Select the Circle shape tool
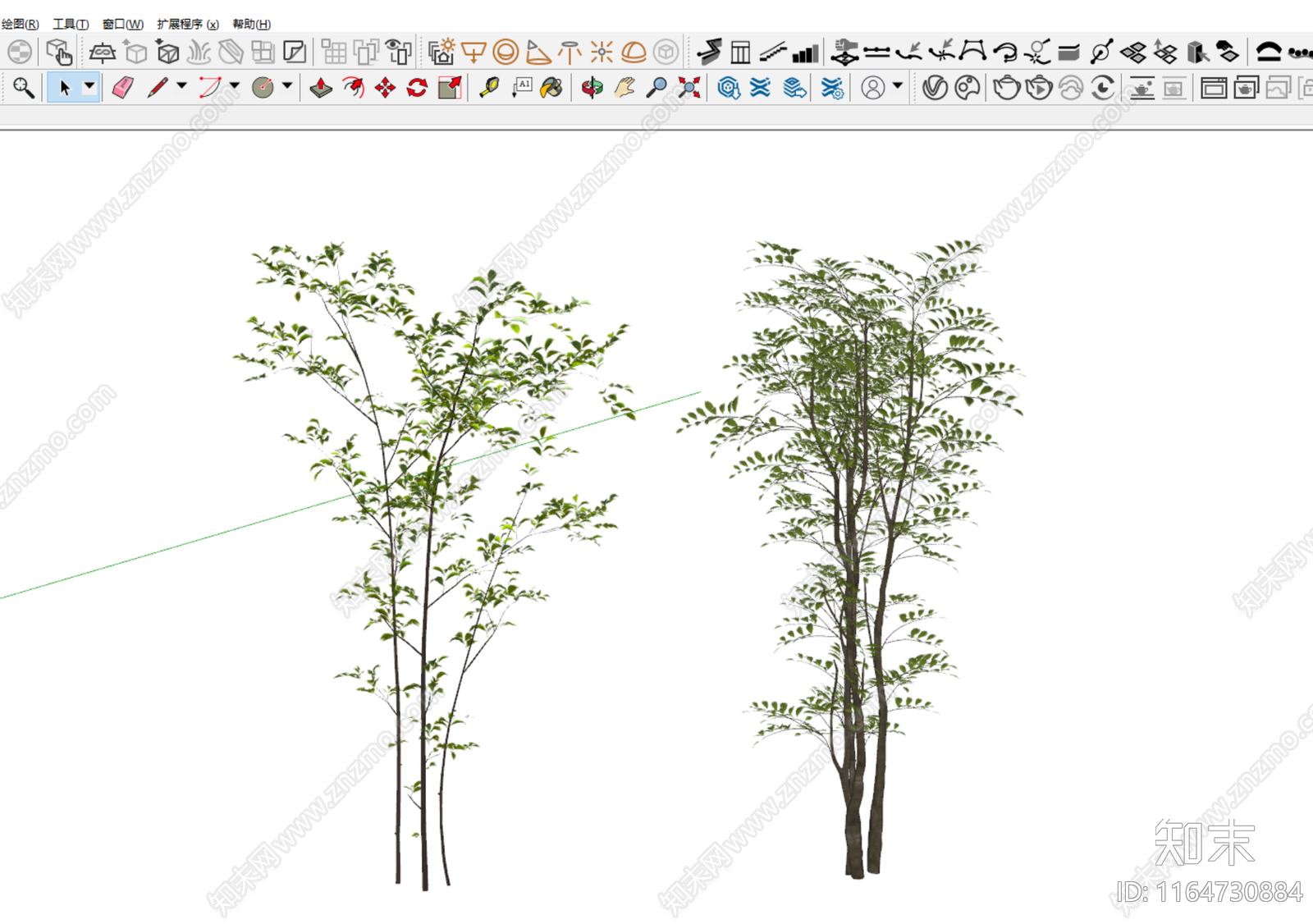 263,88
